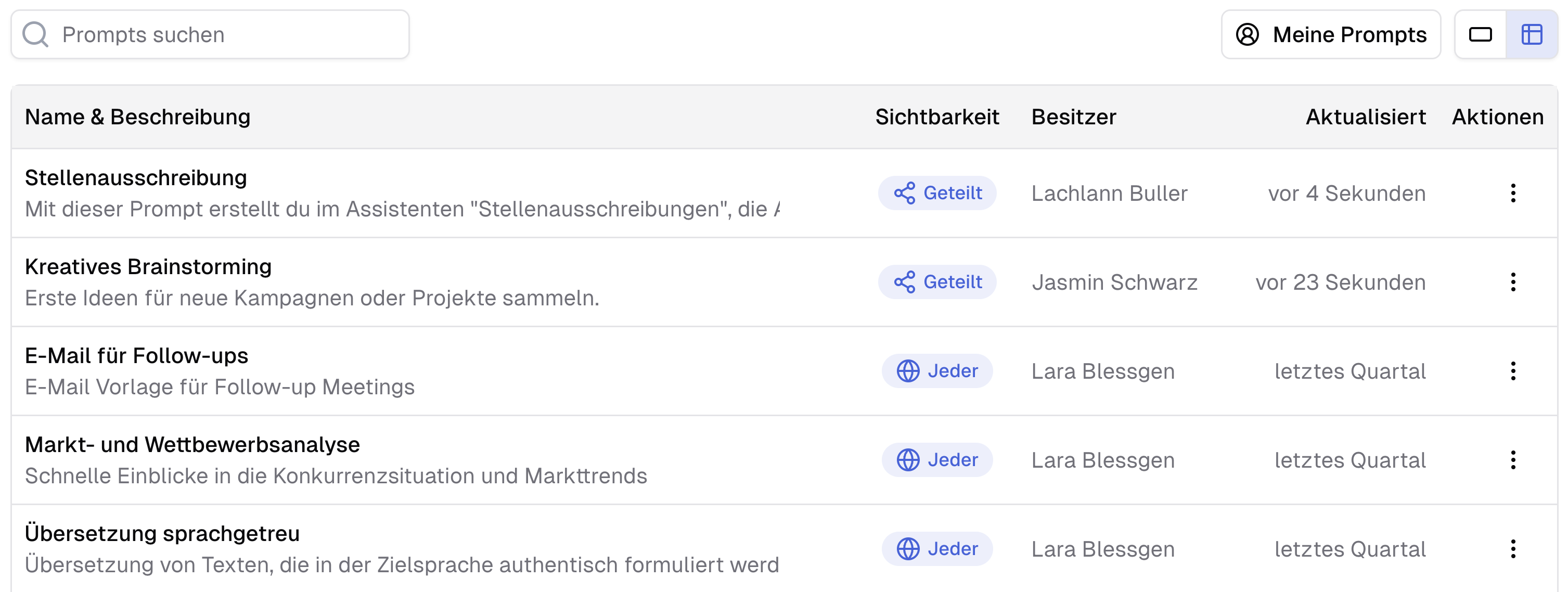Switch the view toggle to card layout
The height and width of the screenshot is (592, 1568).
click(1481, 34)
